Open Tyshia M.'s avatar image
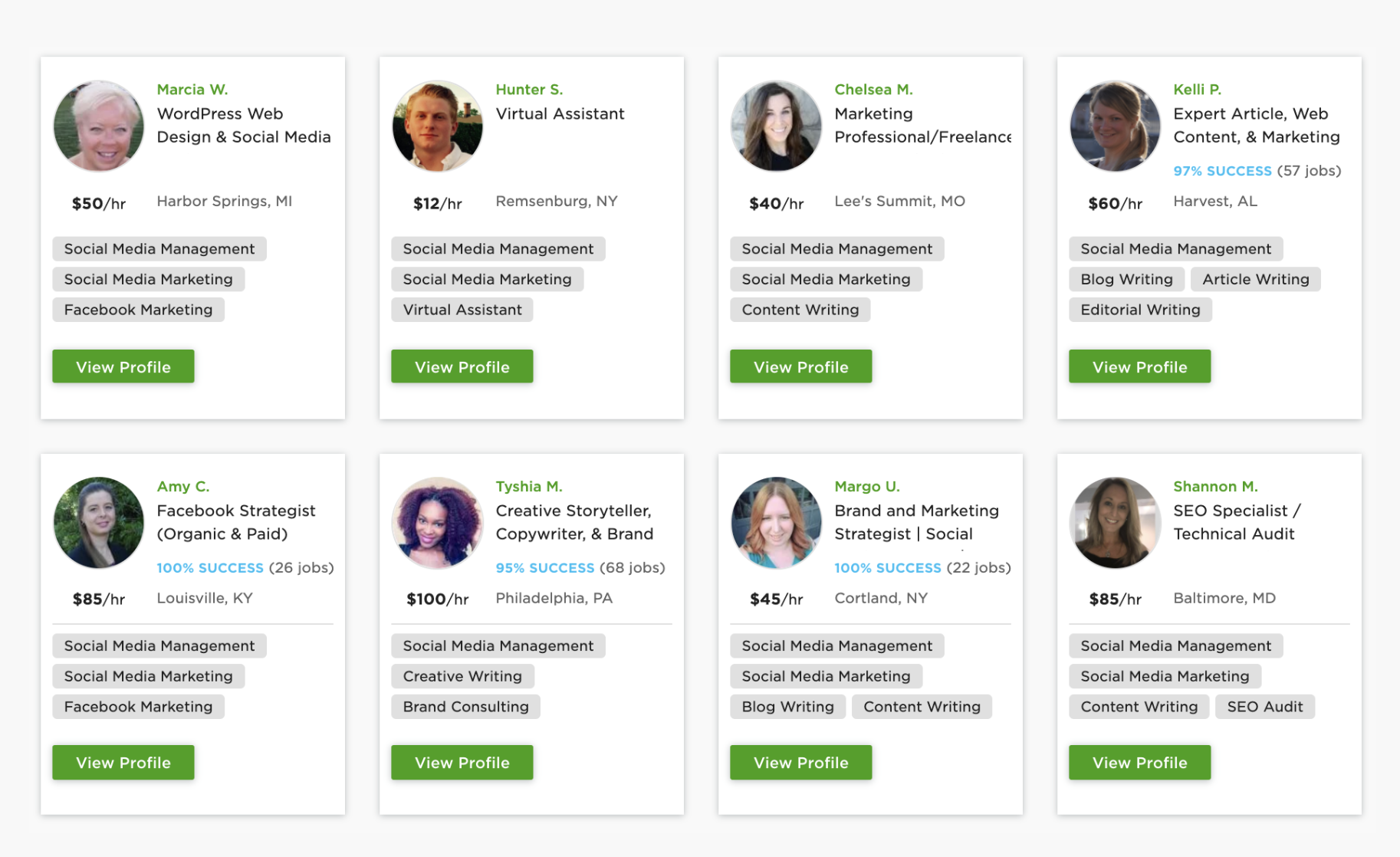Viewport: 1400px width, 857px height. pyautogui.click(x=437, y=523)
